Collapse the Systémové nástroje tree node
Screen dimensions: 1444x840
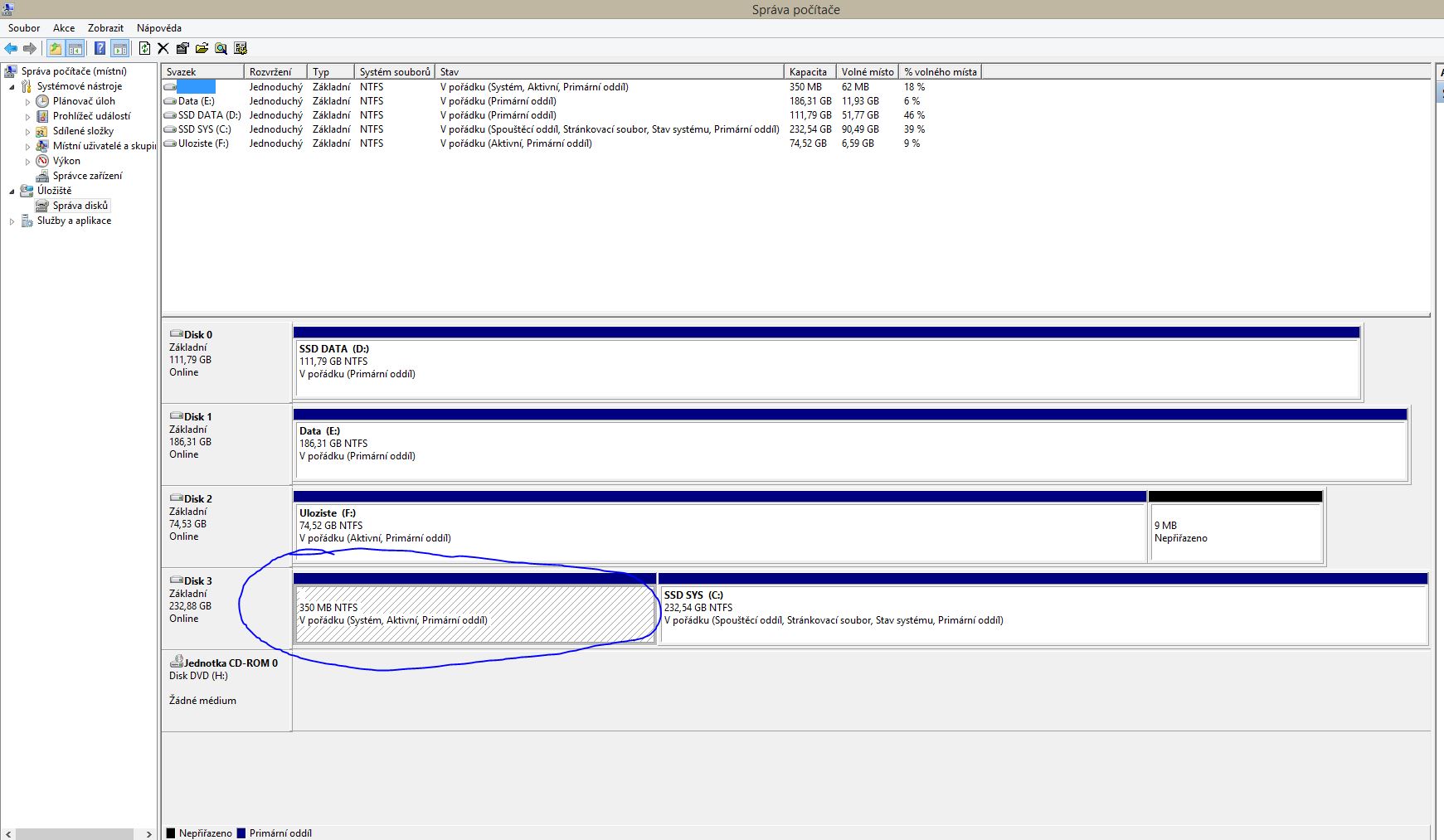click(x=12, y=87)
